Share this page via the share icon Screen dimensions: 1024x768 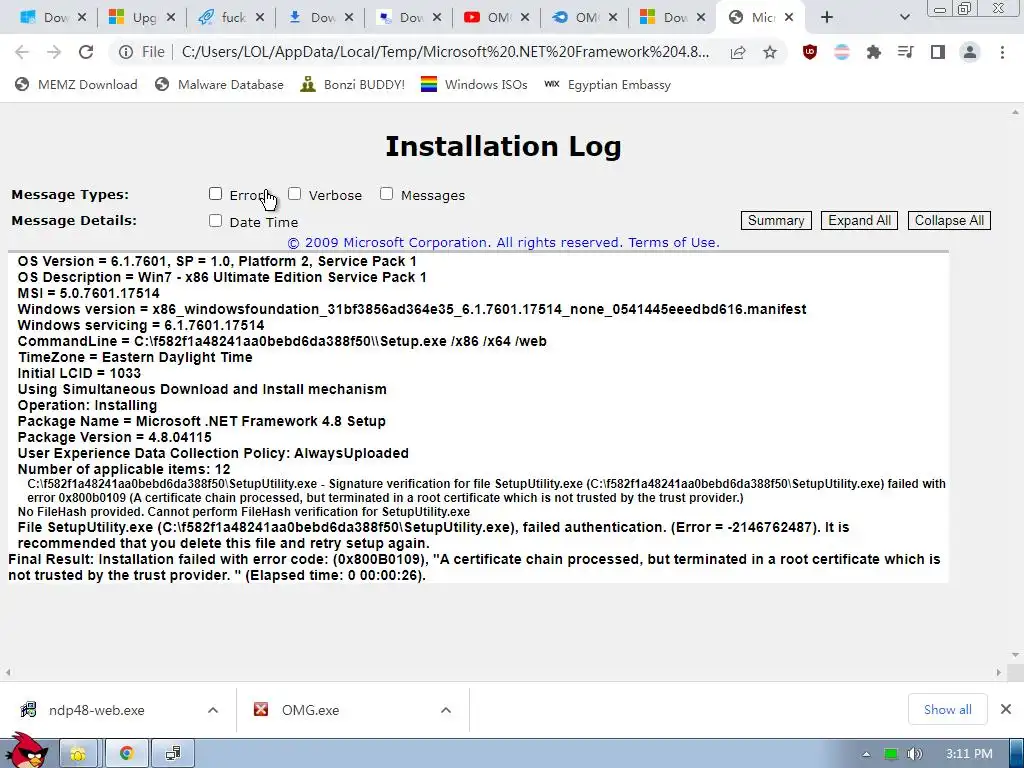tap(738, 52)
